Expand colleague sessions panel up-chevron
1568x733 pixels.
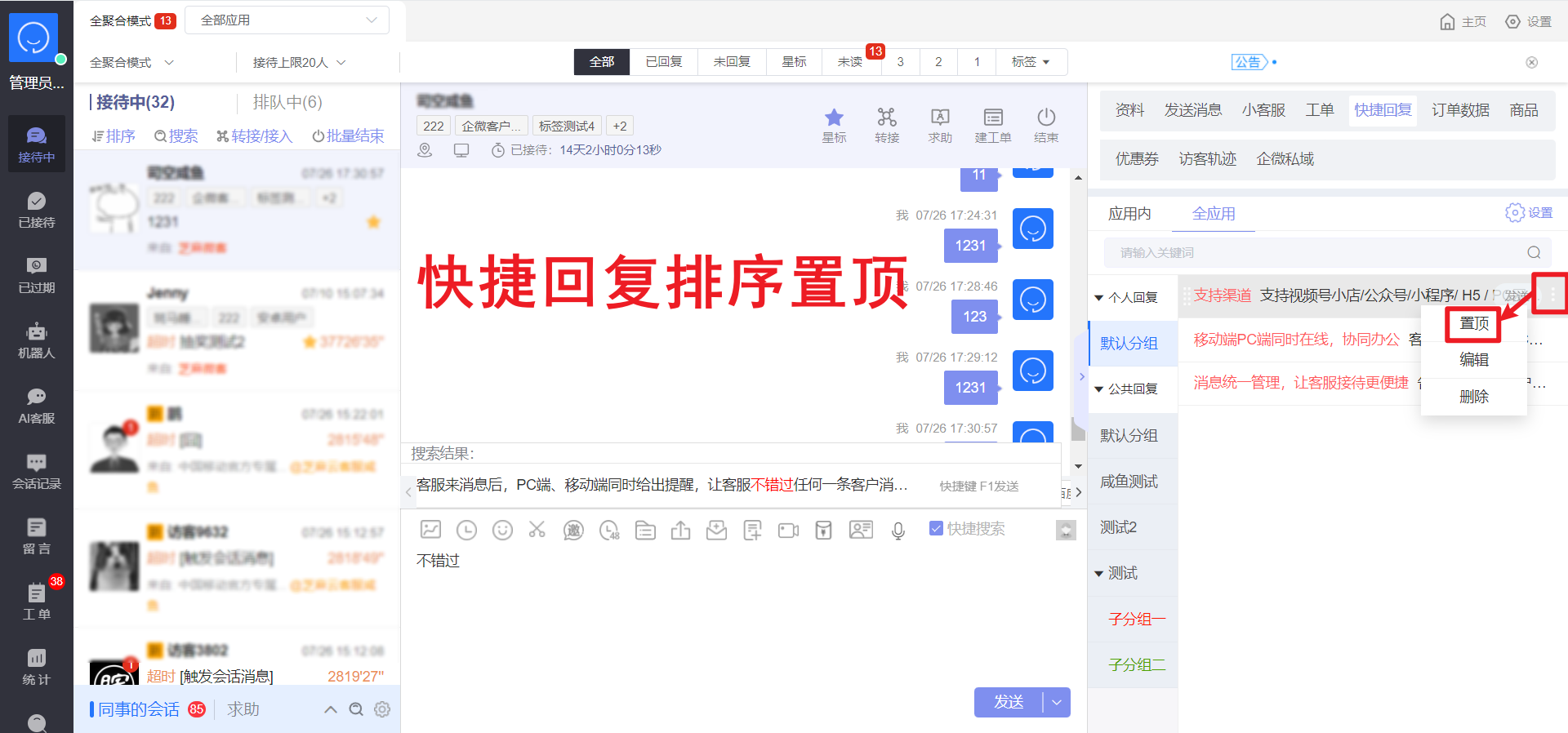click(x=331, y=709)
